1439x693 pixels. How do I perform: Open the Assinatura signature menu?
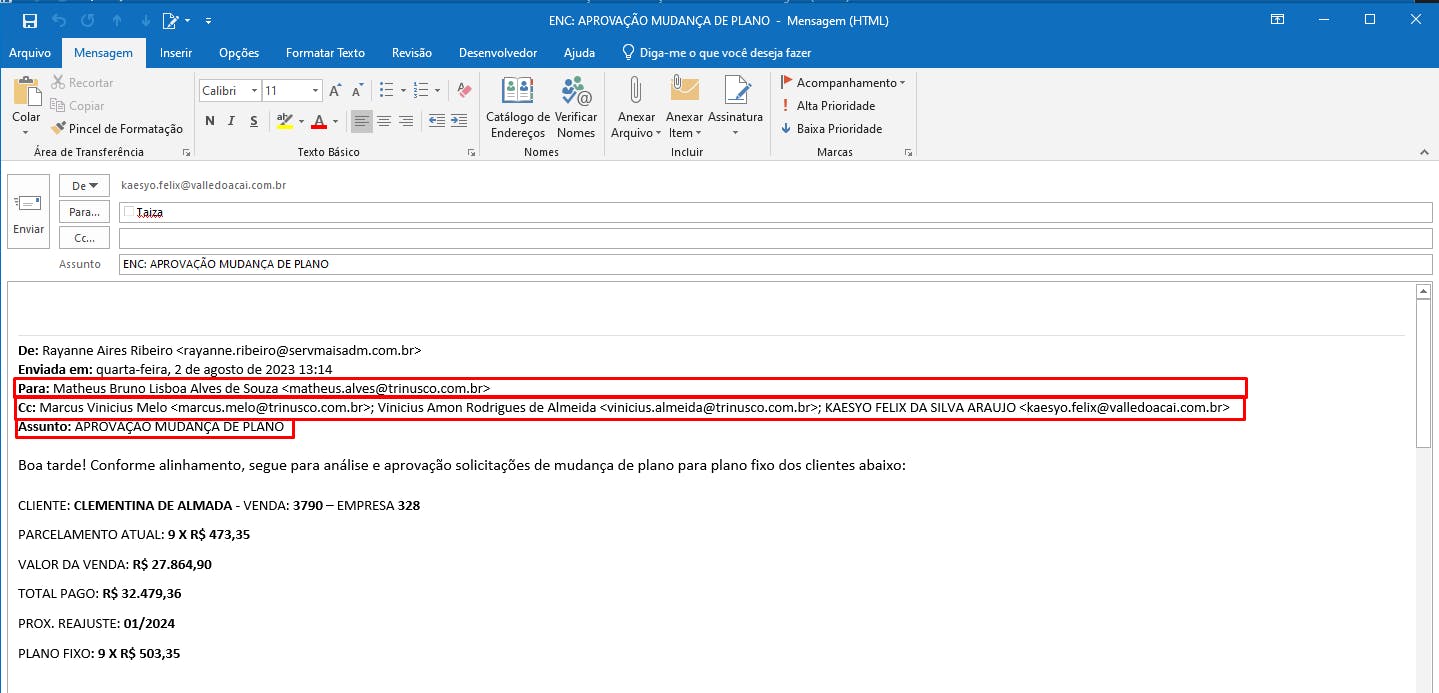tap(735, 108)
